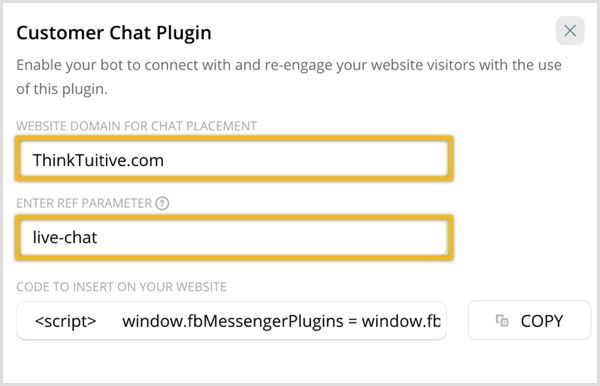Click the ThinkTuitive.com text
This screenshot has height=386, width=600.
(98, 160)
